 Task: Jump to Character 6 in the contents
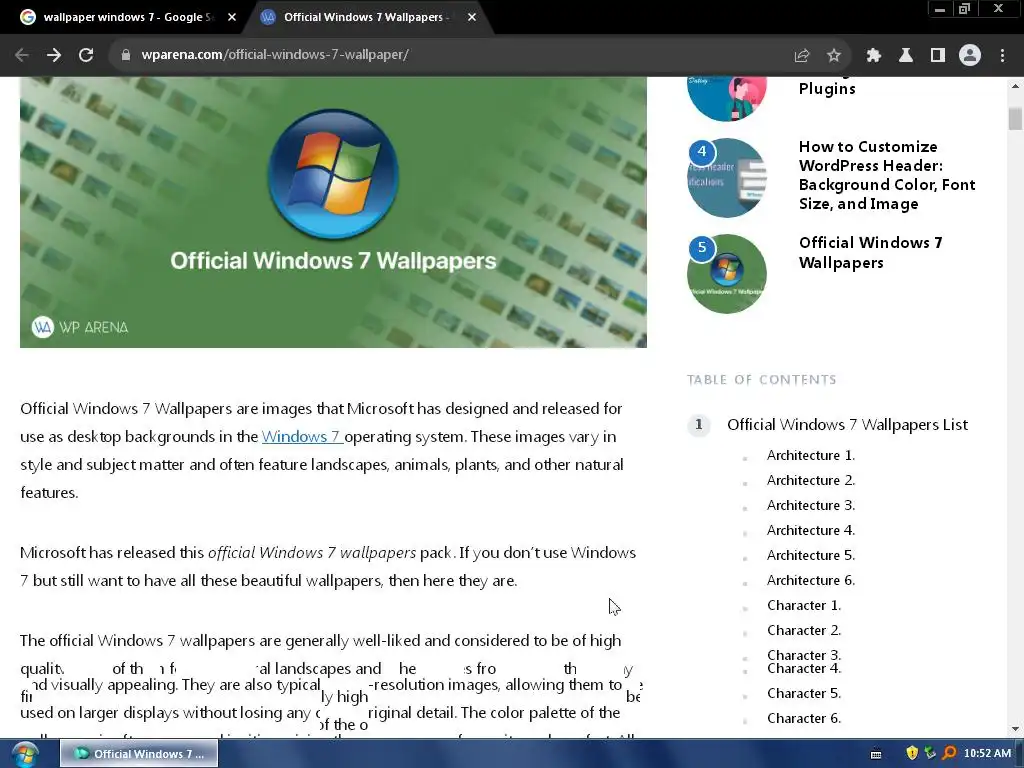click(x=804, y=718)
